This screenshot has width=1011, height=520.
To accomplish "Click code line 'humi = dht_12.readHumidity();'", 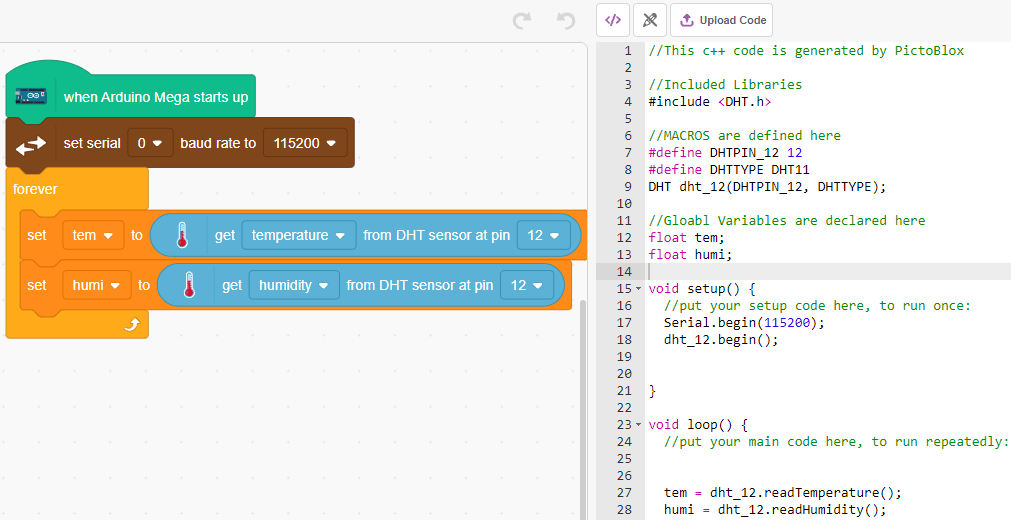I will point(775,510).
